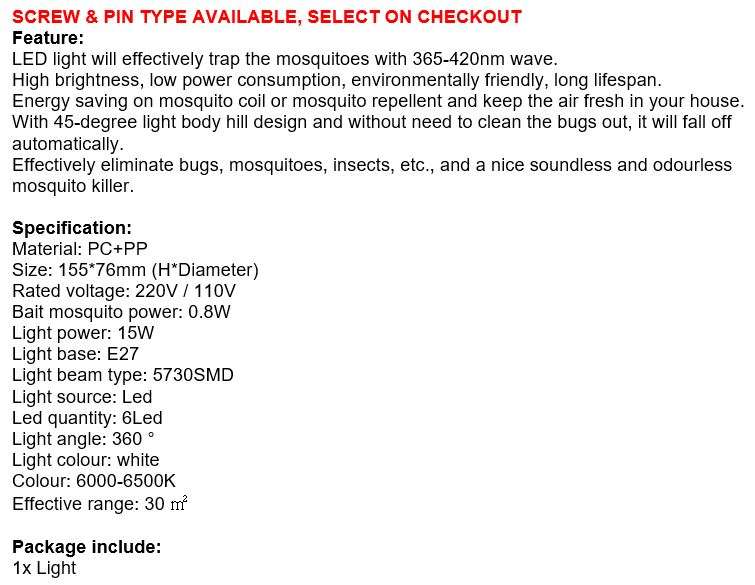Click the Rated voltage: 220V / 110V line
This screenshot has width=755, height=585.
[124, 291]
